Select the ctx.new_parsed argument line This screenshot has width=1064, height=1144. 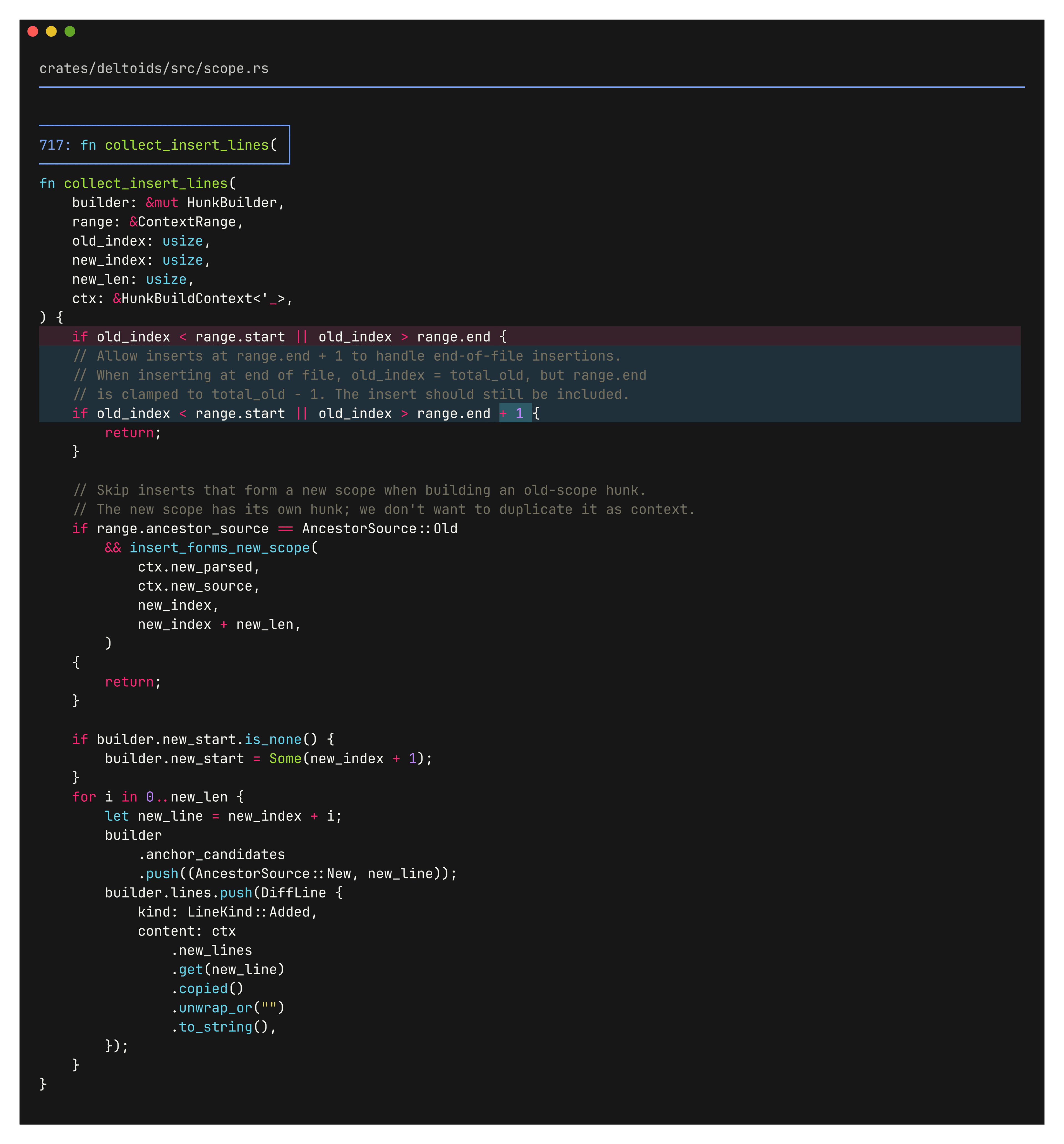(198, 567)
